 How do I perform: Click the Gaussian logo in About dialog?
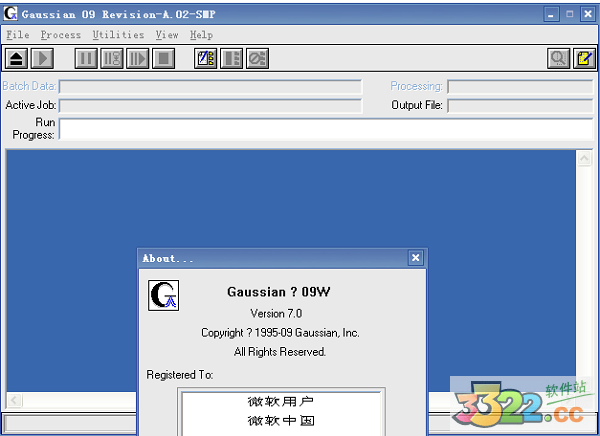pos(163,296)
